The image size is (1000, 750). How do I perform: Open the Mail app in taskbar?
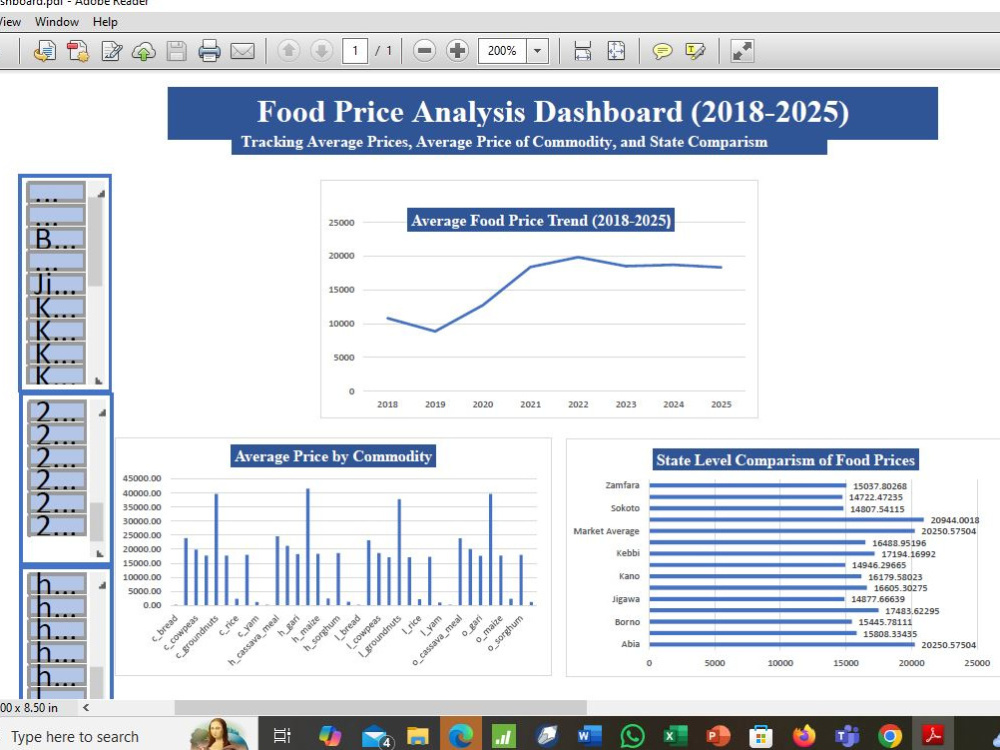click(376, 736)
